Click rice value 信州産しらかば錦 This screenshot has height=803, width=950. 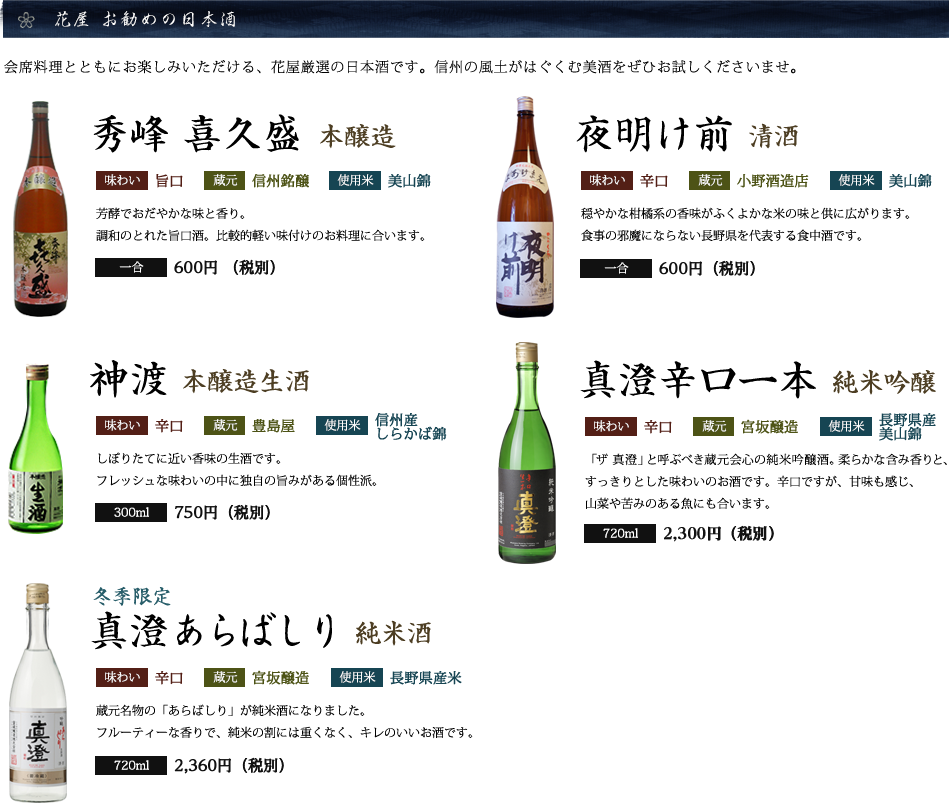pos(410,426)
